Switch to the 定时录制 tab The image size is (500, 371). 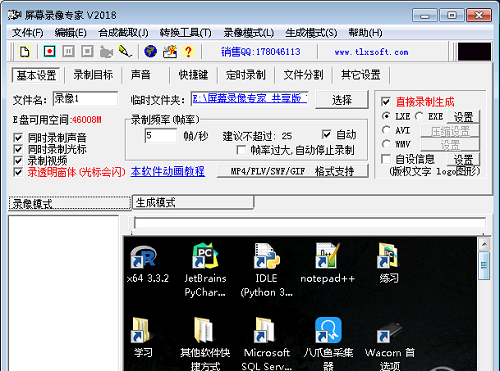tap(246, 75)
